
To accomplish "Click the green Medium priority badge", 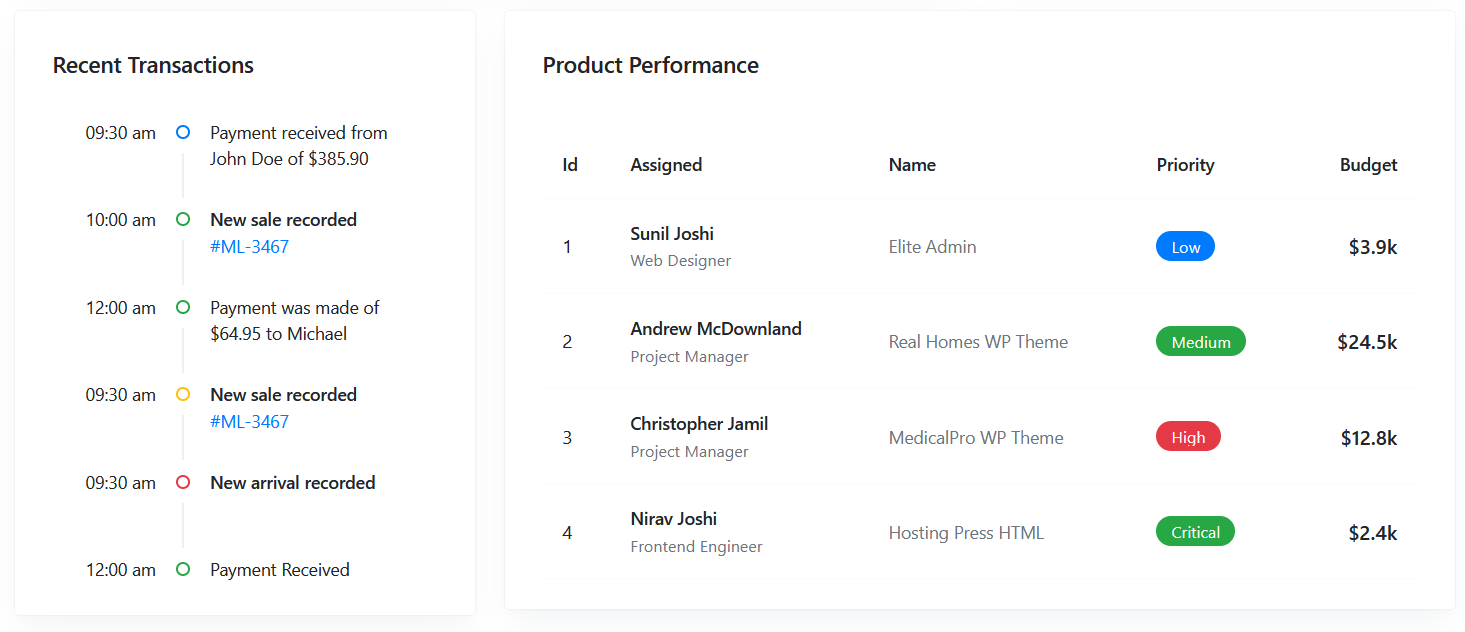I will (x=1200, y=342).
